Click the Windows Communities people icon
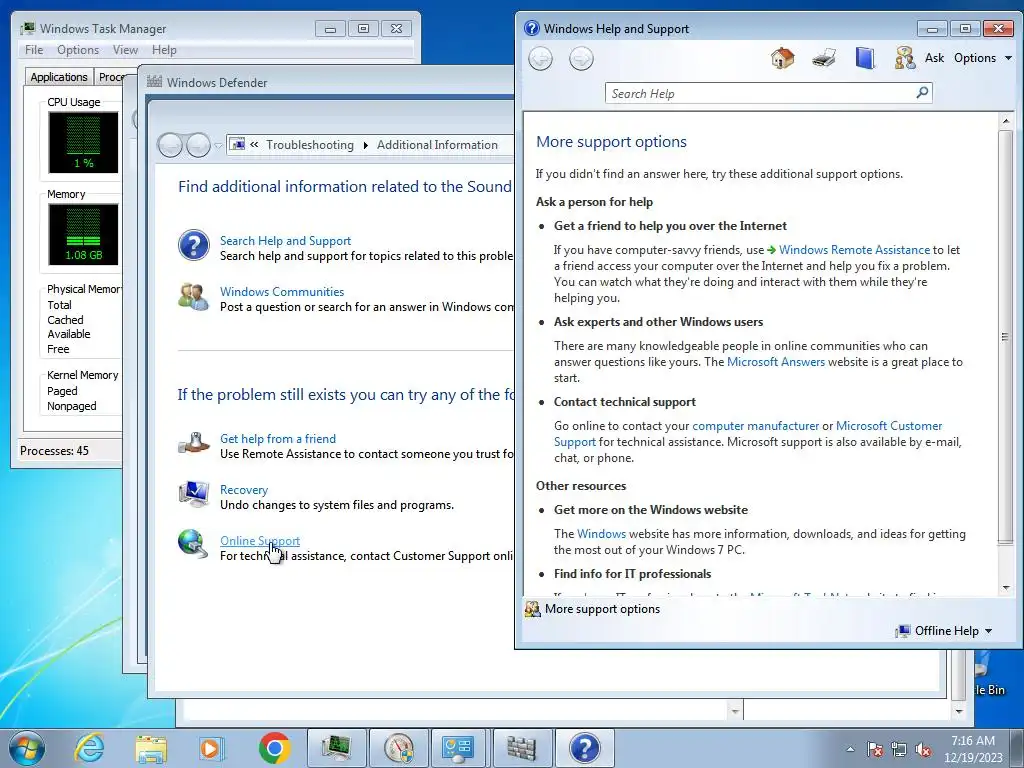Screen dimensions: 1024x768 (193, 296)
